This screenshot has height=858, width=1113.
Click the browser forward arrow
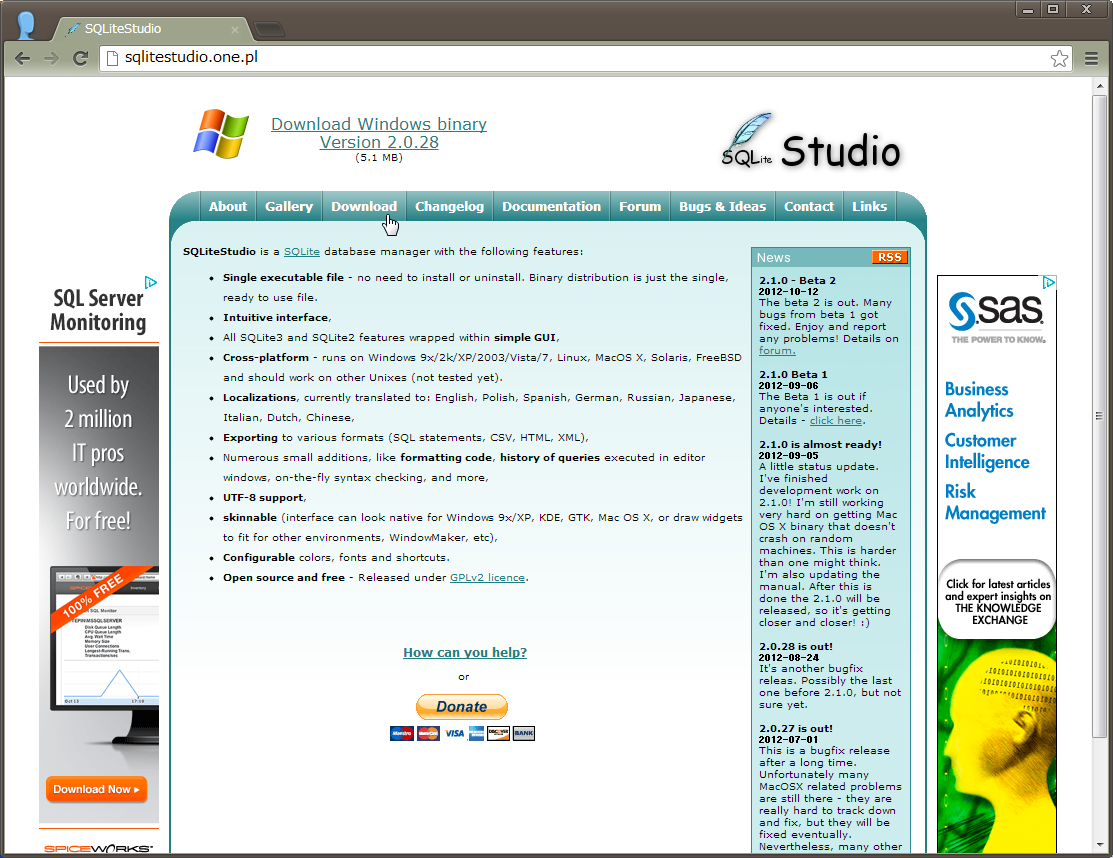(x=51, y=58)
